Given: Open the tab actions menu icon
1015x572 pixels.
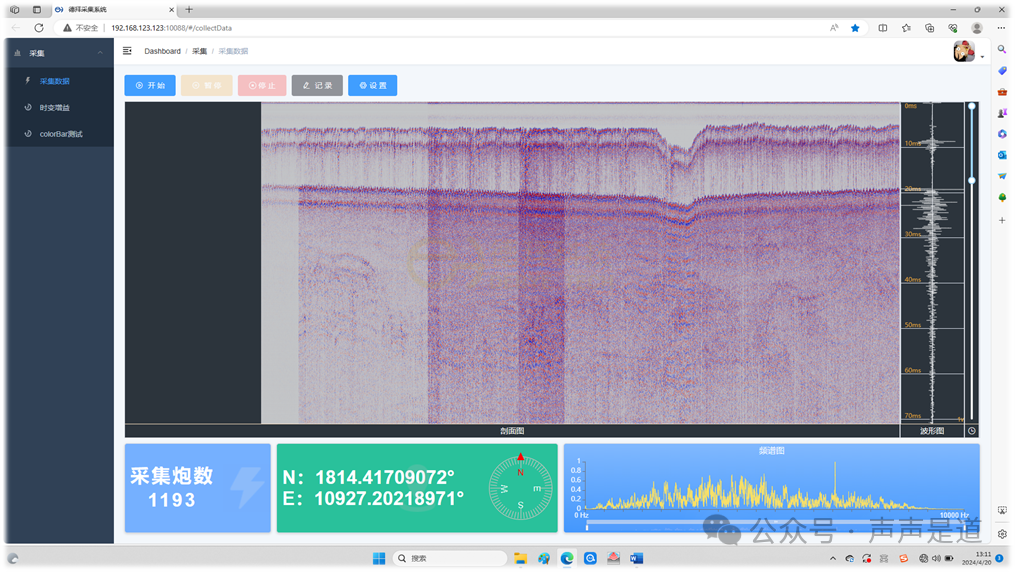Looking at the screenshot, I should (x=37, y=10).
